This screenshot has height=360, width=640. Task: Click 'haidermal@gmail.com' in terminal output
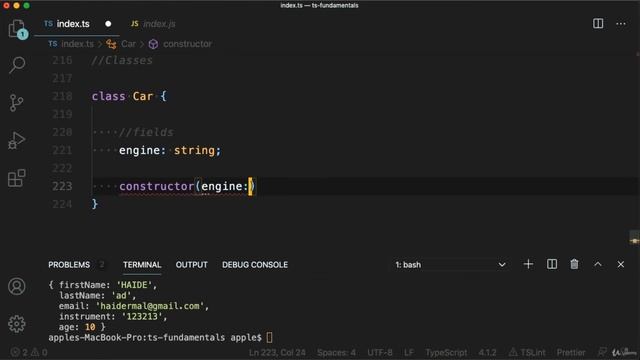coord(150,306)
